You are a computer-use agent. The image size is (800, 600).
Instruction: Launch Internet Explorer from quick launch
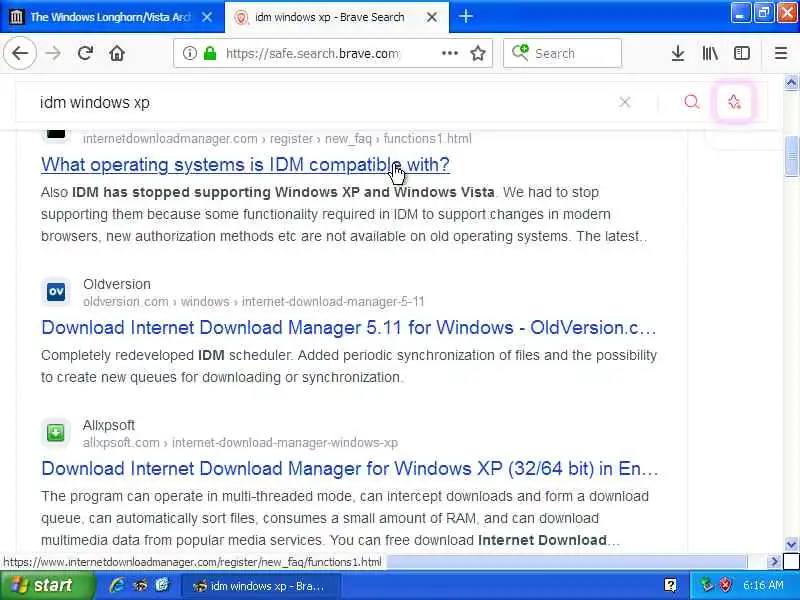coord(117,585)
